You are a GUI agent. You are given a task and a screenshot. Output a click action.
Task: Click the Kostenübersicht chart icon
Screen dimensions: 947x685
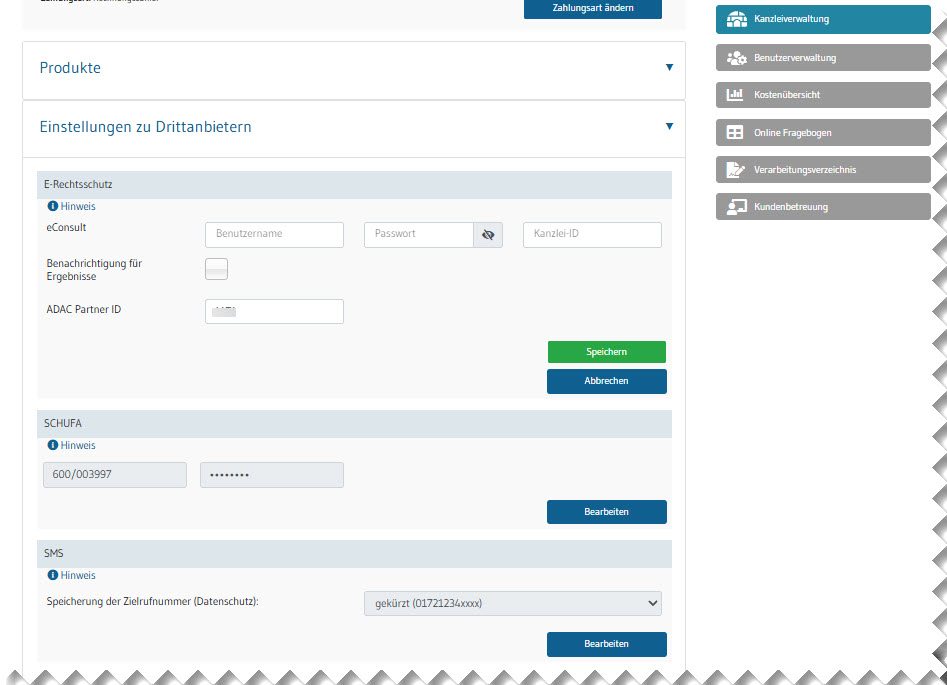pos(734,95)
